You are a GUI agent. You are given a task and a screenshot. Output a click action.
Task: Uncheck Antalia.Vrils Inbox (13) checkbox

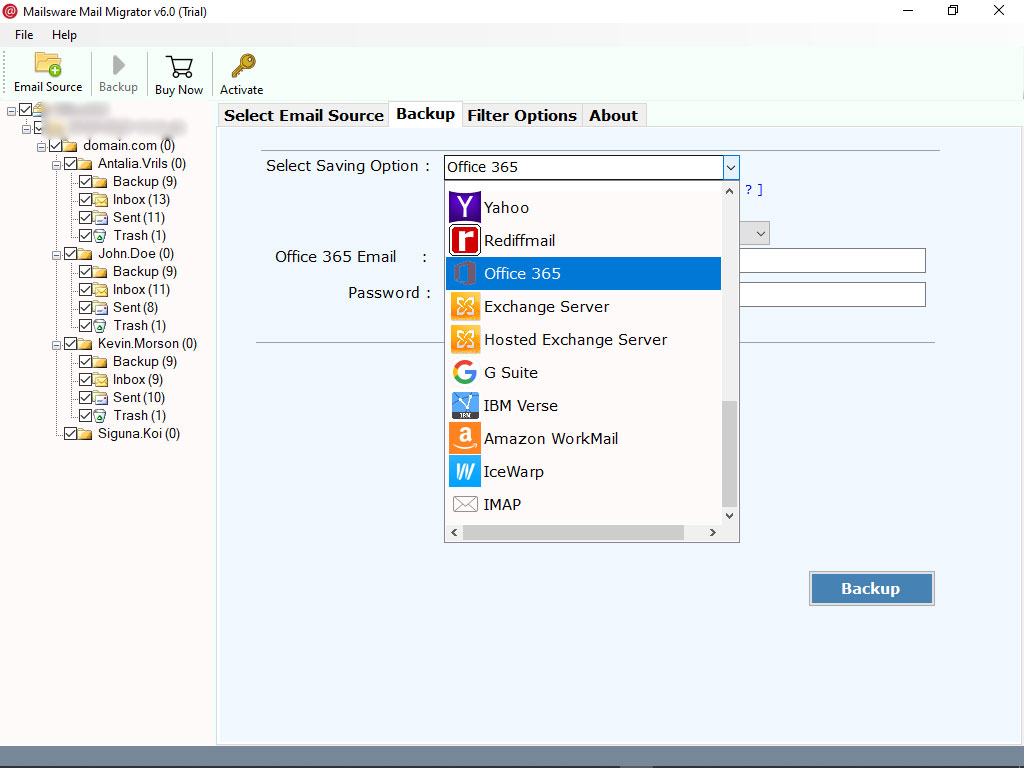(86, 200)
